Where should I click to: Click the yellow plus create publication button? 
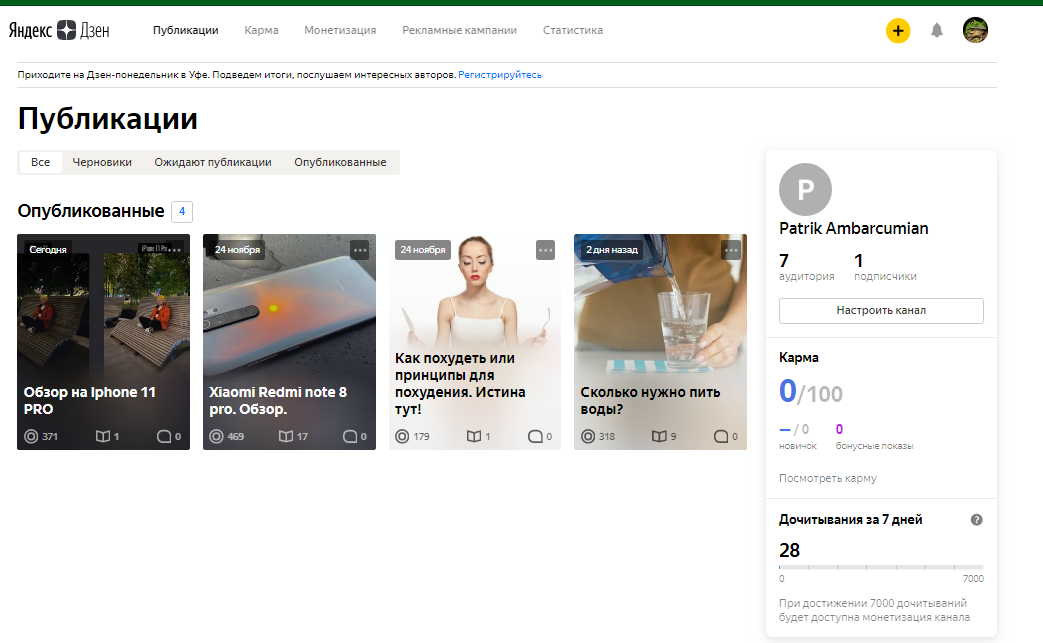point(898,31)
